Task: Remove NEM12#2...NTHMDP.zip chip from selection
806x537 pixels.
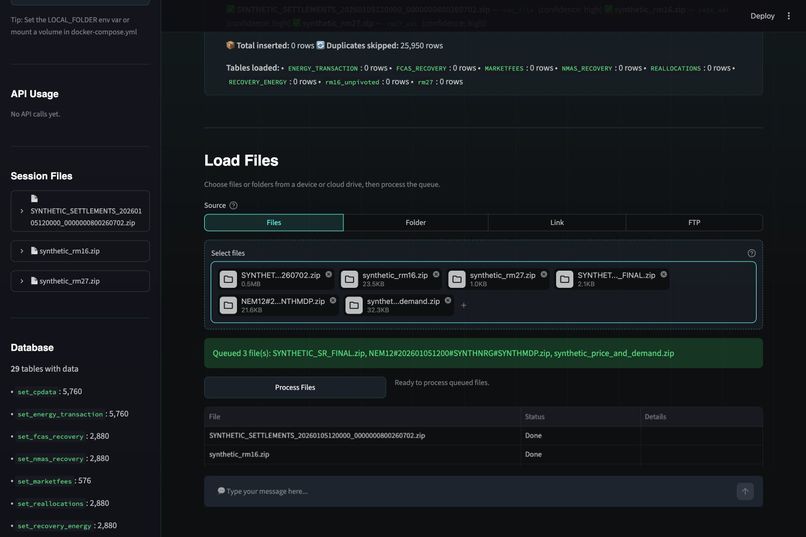Action: coord(333,301)
